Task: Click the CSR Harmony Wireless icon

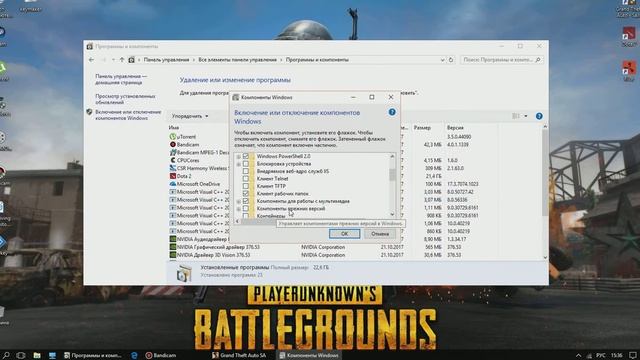Action: coord(173,168)
